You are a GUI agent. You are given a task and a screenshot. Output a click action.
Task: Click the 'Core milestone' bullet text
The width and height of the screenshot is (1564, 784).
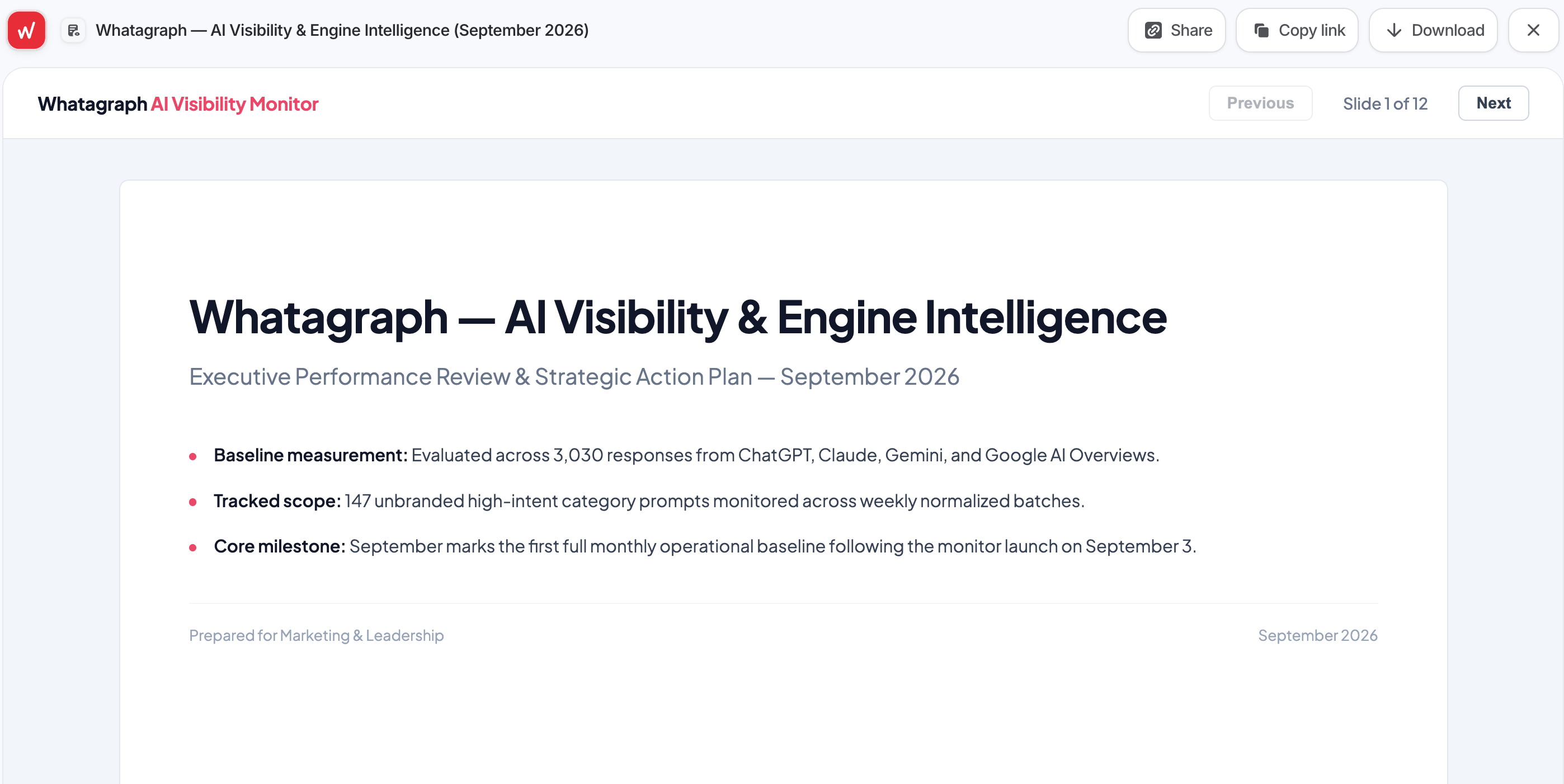(704, 546)
